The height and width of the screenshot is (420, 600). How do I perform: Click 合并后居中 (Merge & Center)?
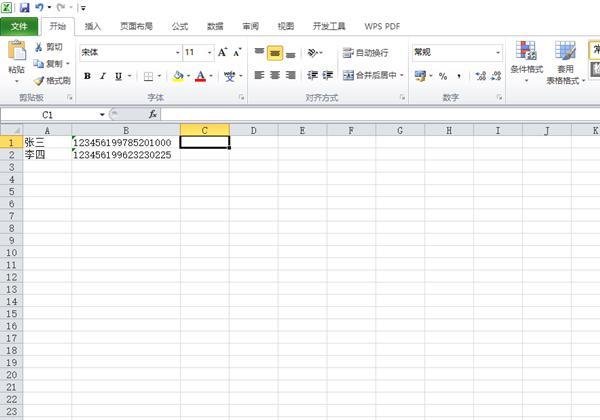[x=370, y=75]
